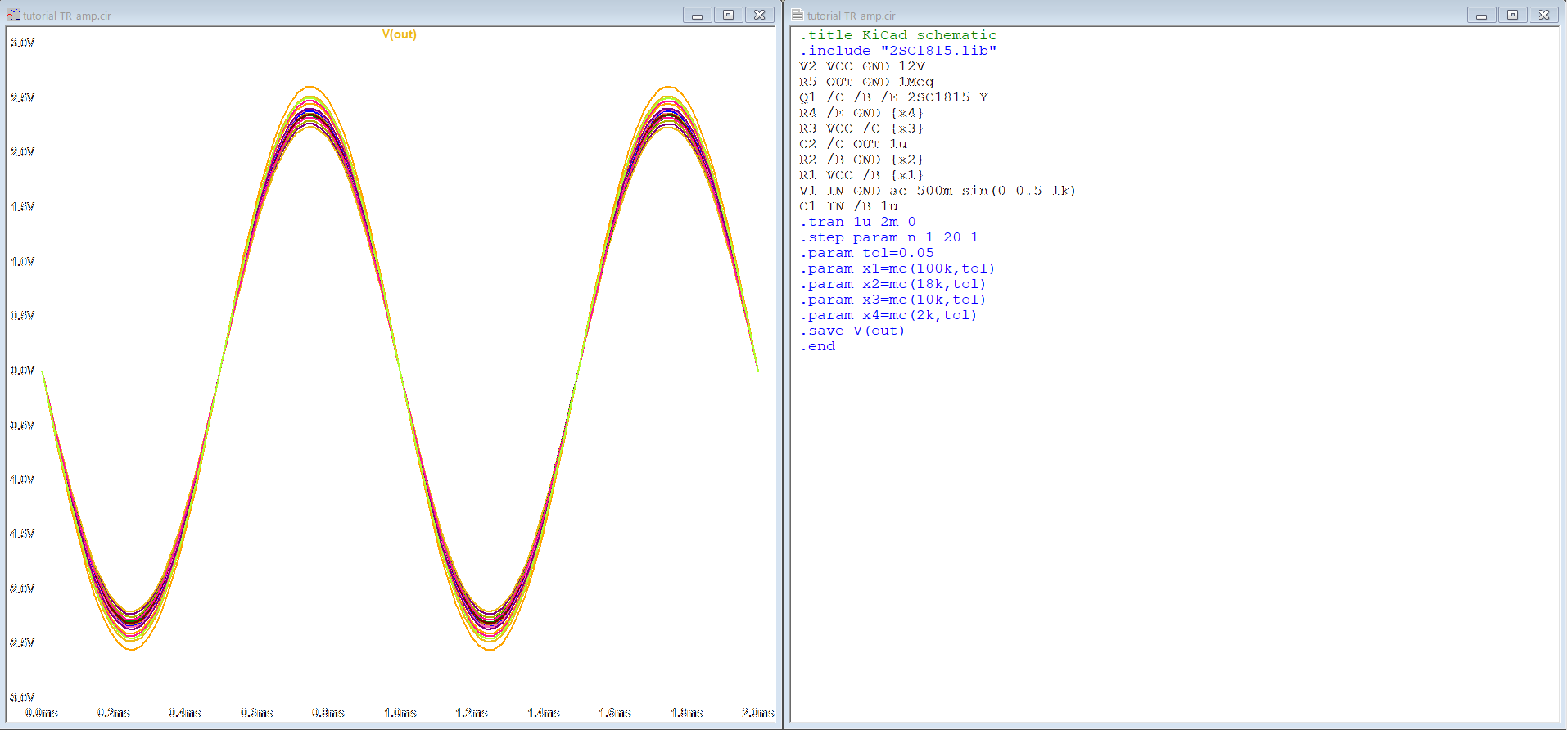This screenshot has height=730, width=1568.
Task: Place cursor on the .step param line
Action: click(889, 237)
